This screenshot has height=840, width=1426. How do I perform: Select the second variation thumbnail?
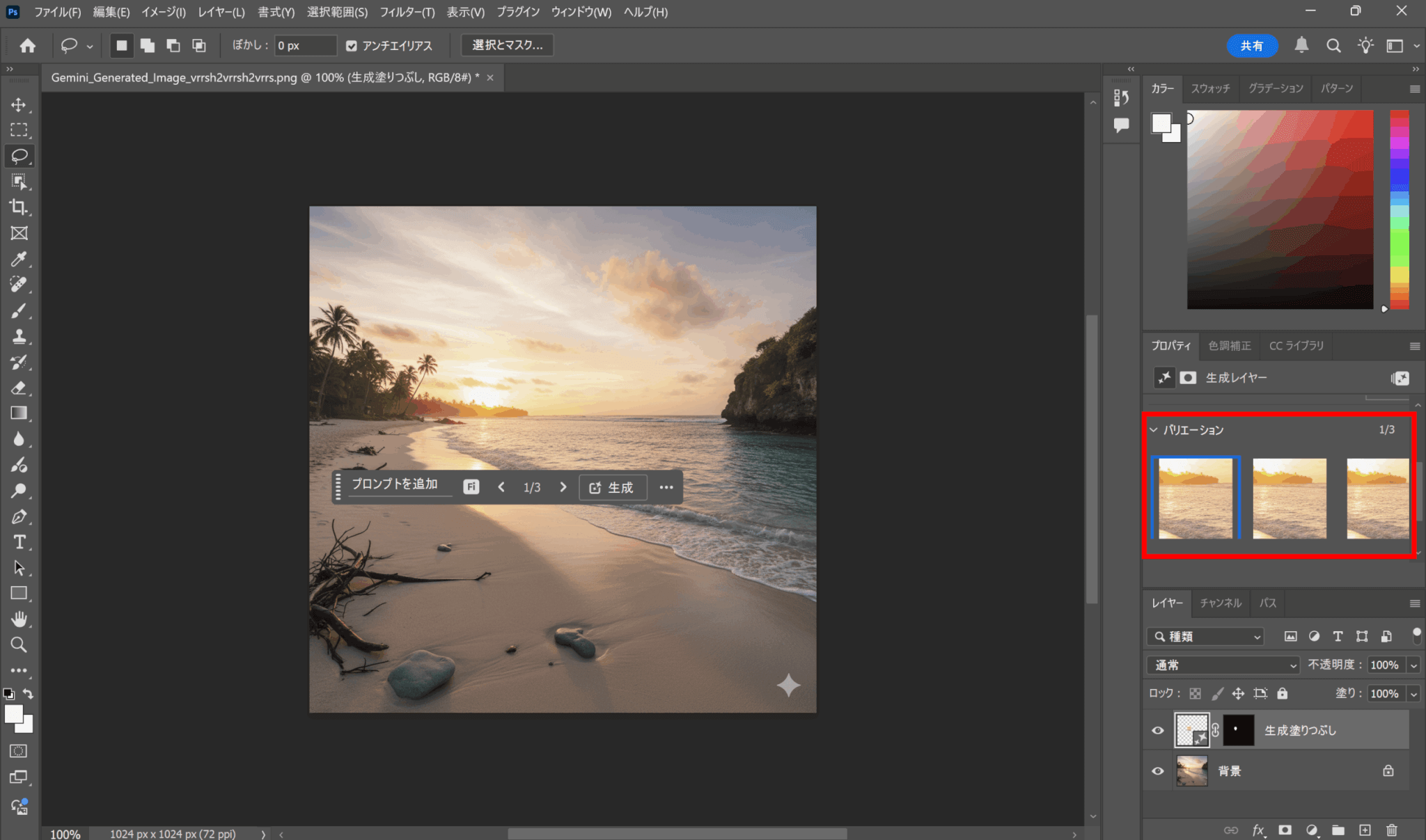pyautogui.click(x=1289, y=498)
